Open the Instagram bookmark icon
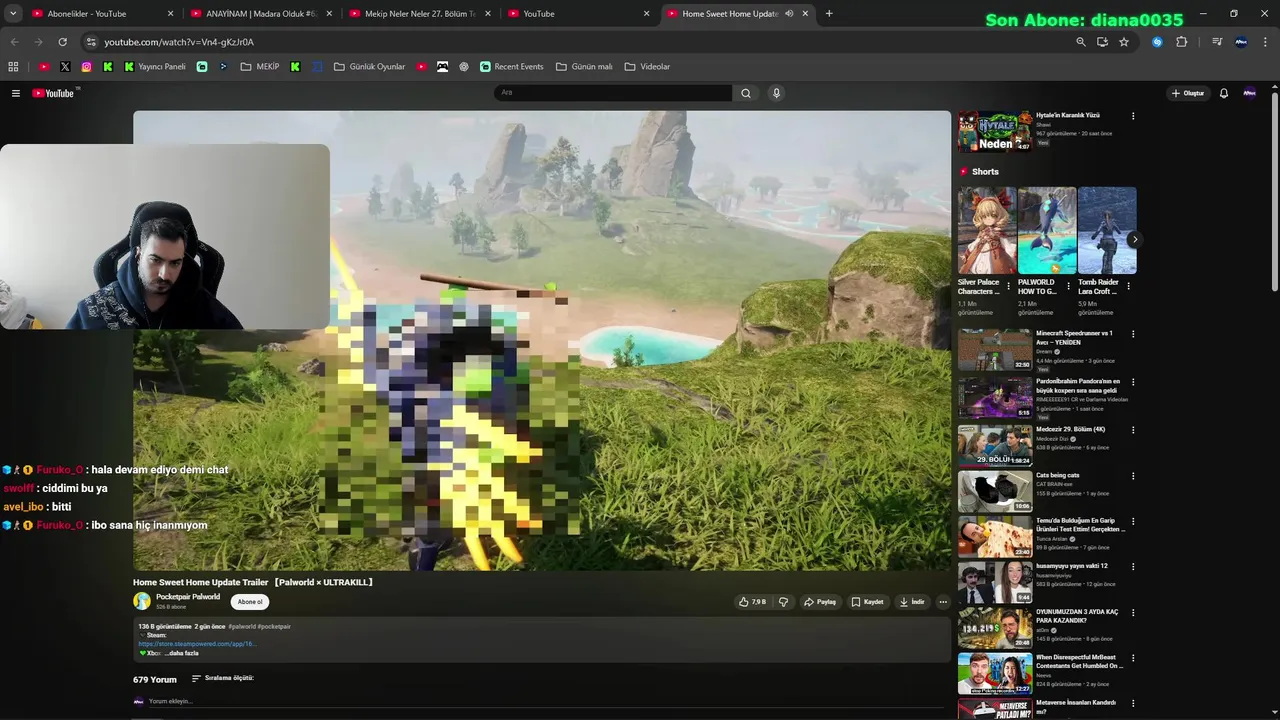 [x=87, y=67]
